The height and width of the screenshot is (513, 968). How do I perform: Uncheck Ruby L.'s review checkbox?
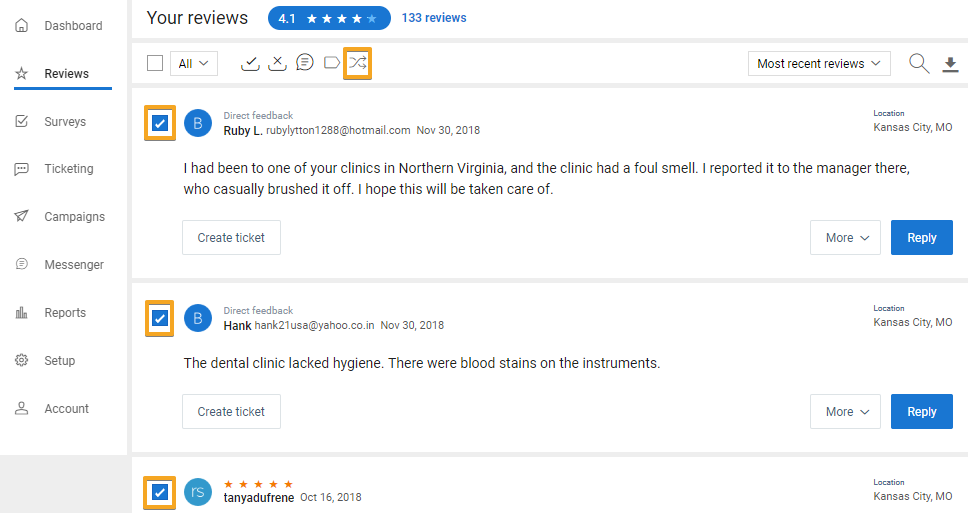click(160, 124)
